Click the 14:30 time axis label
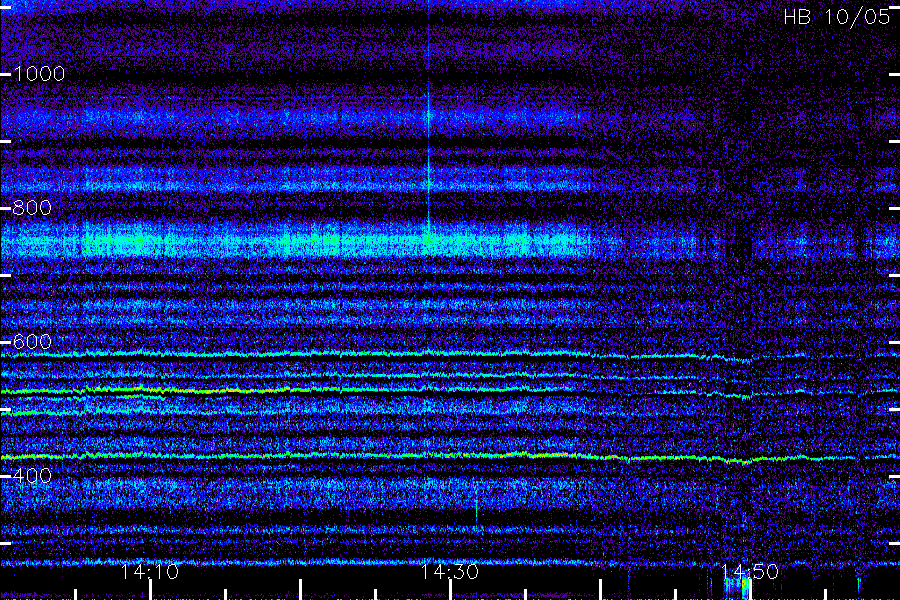The height and width of the screenshot is (600, 900). pos(450,572)
